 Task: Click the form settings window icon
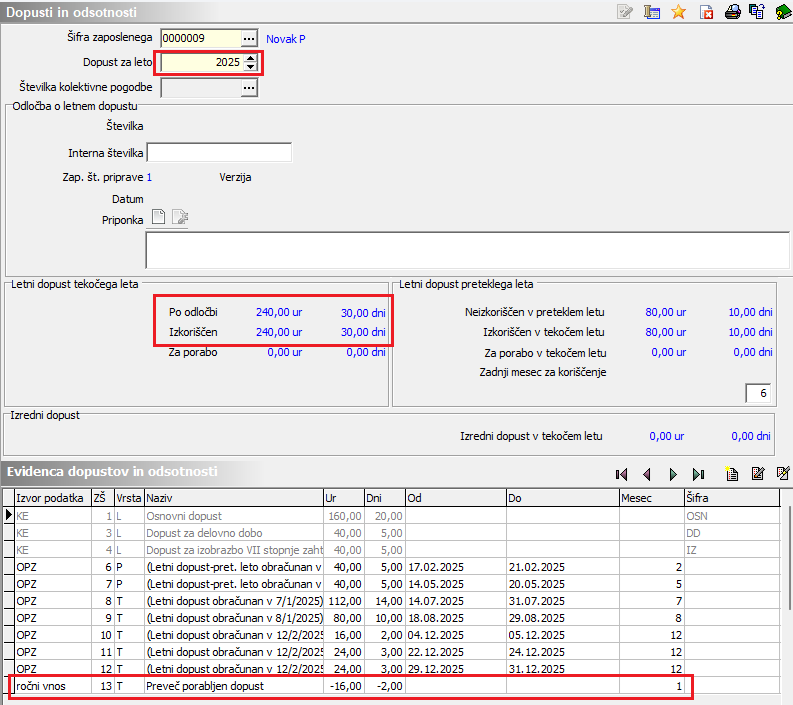[653, 12]
